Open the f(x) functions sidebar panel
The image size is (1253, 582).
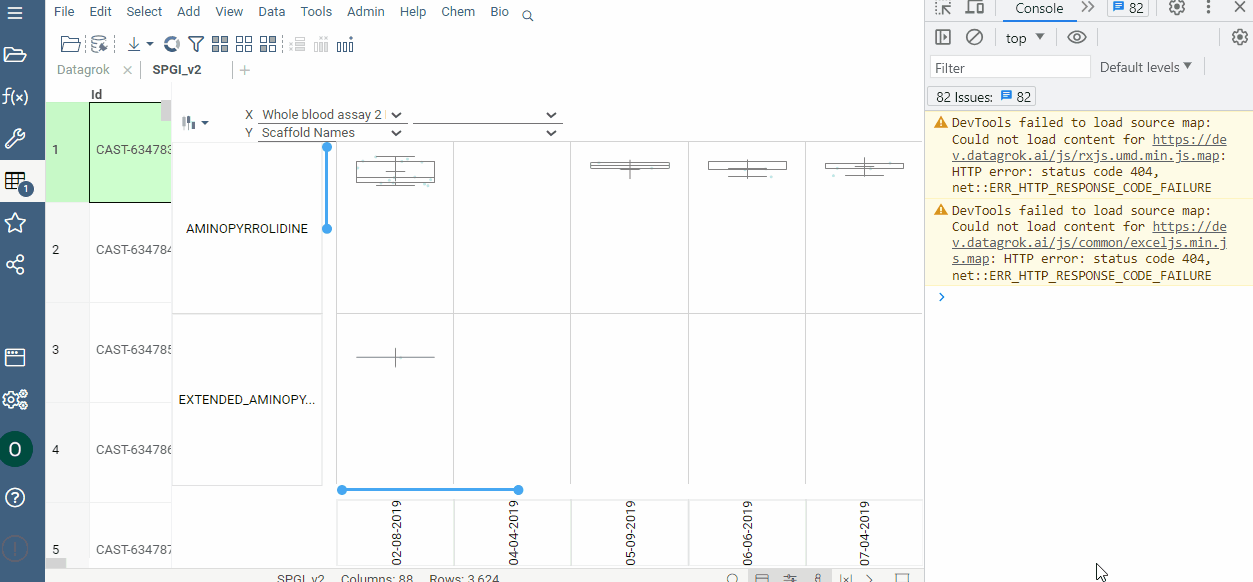click(x=17, y=96)
